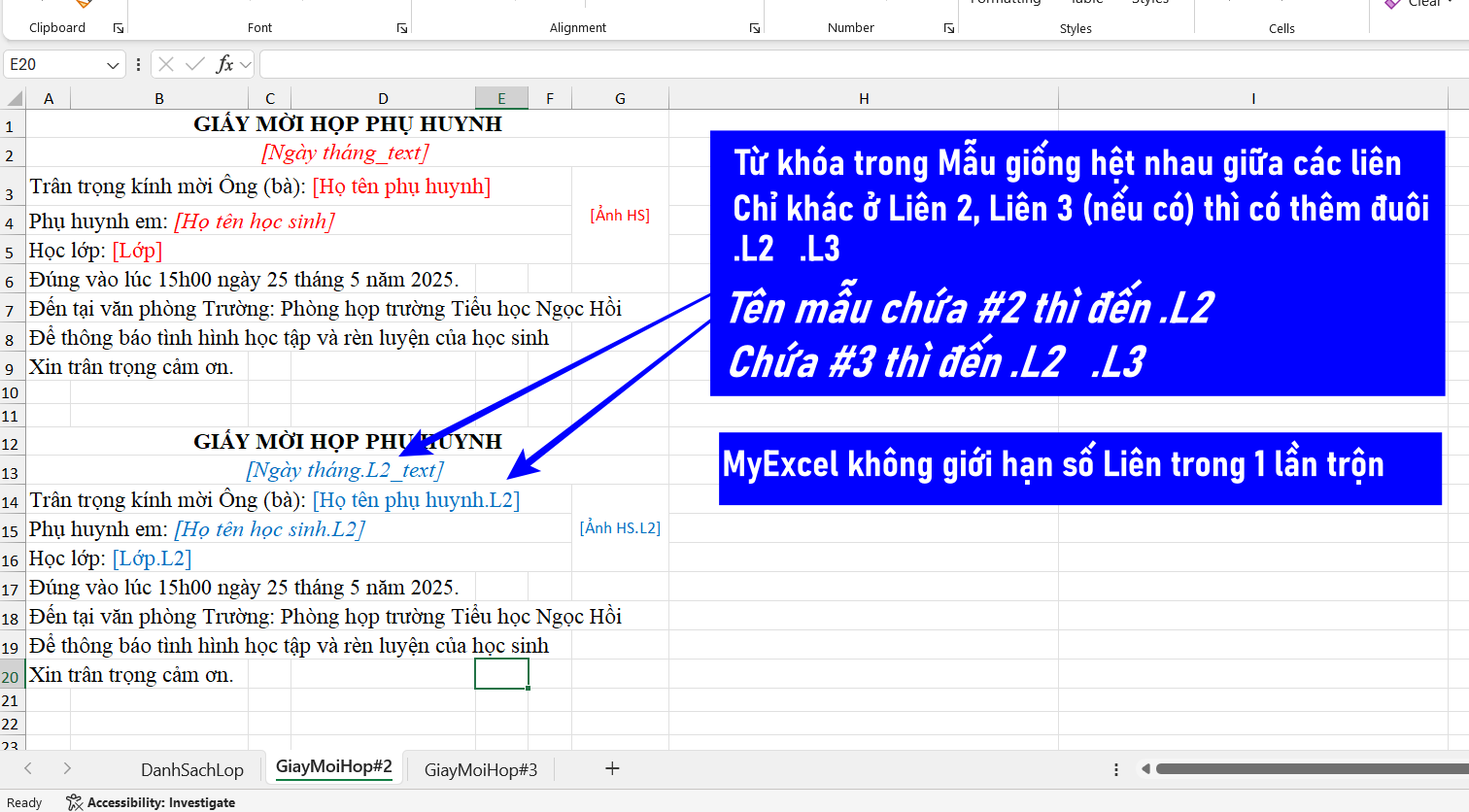Select column D header
1469x812 pixels.
[x=383, y=98]
